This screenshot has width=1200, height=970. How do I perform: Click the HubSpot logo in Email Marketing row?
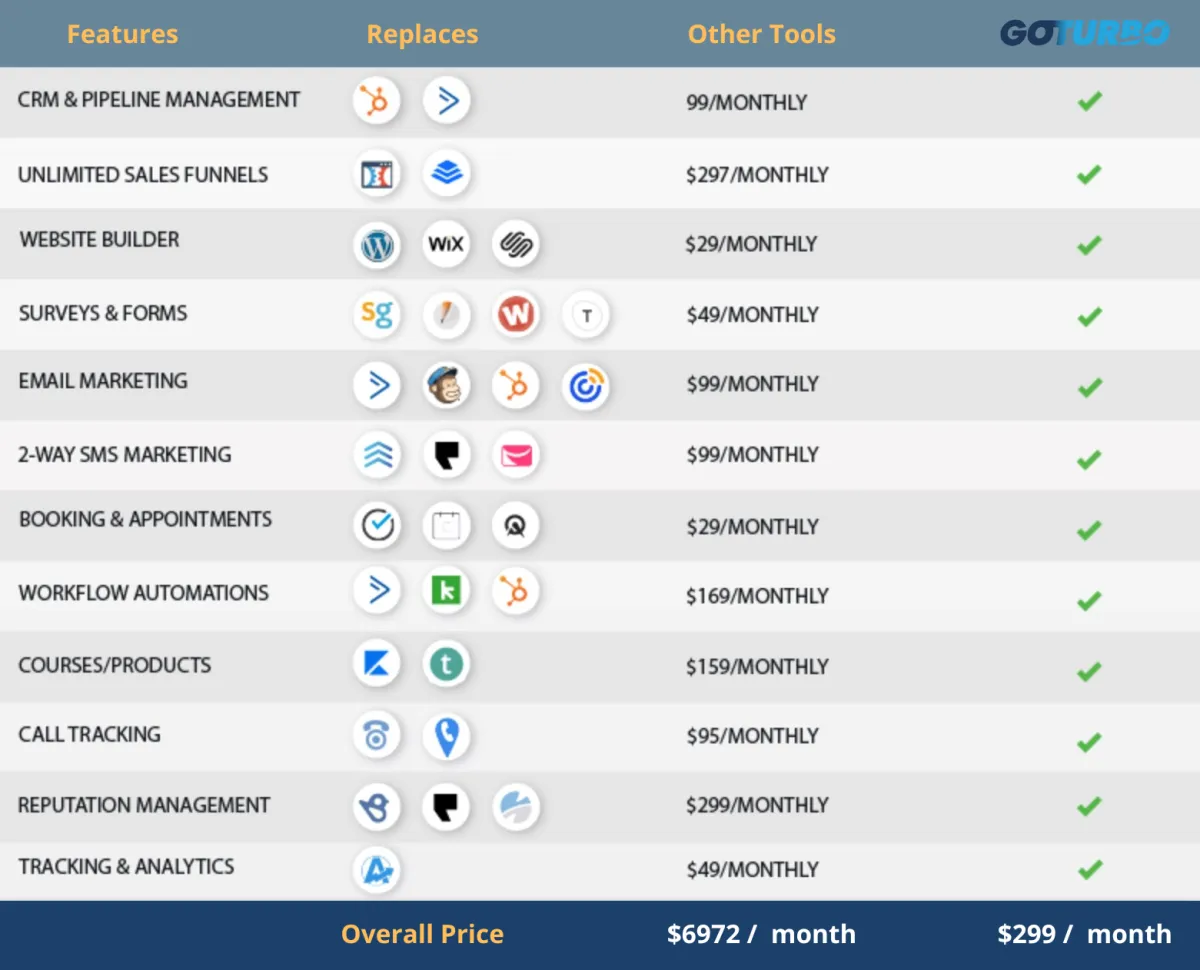(x=516, y=386)
